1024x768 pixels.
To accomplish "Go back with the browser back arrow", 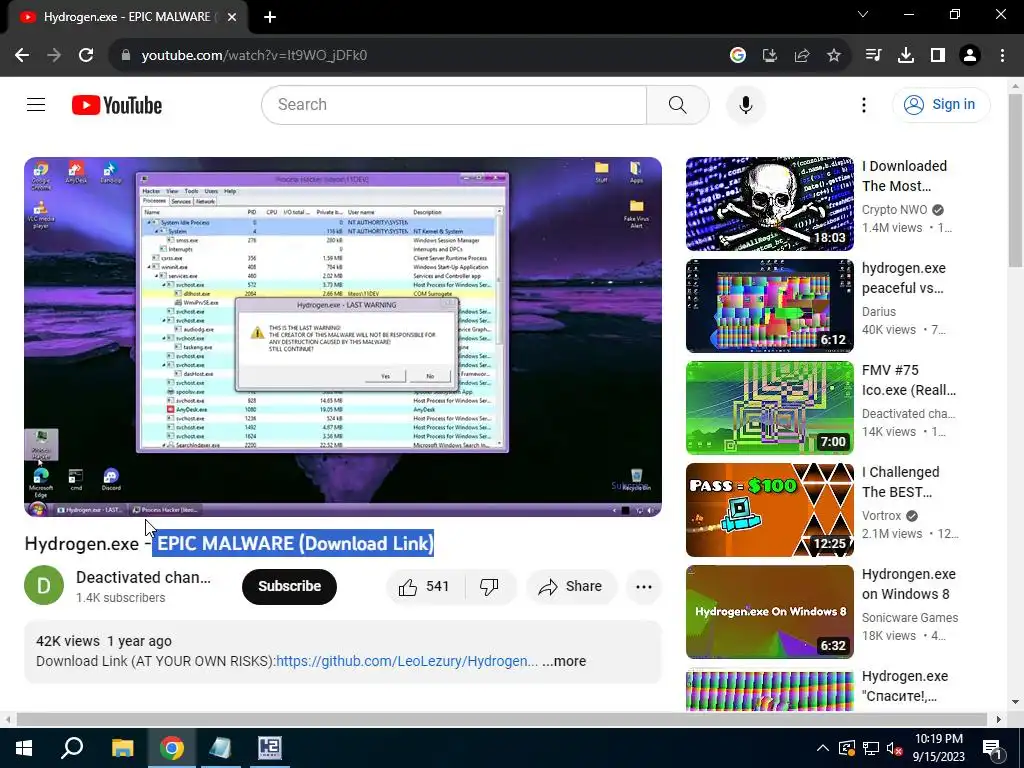I will coord(22,56).
